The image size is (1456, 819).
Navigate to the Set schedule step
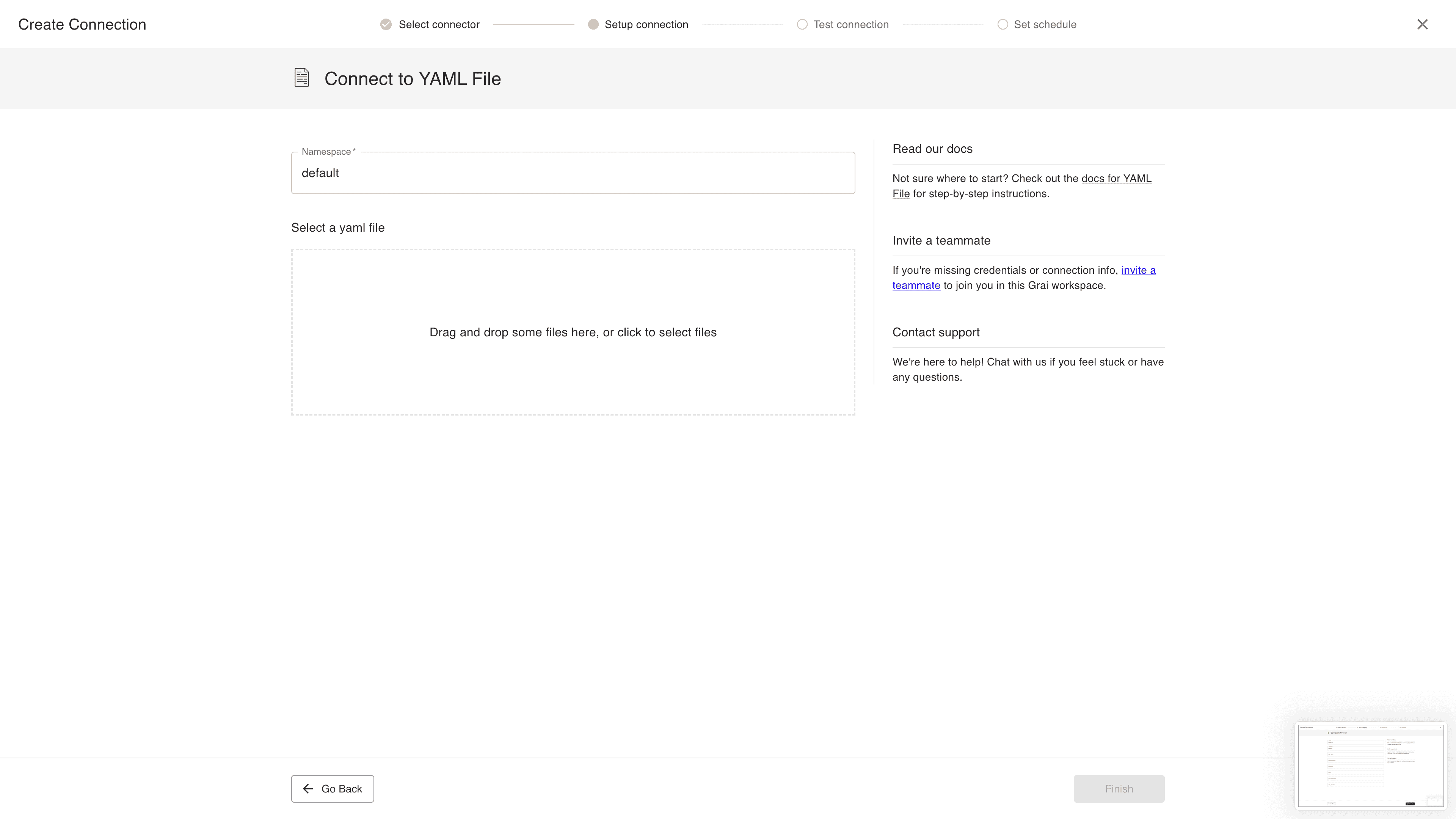click(1045, 24)
